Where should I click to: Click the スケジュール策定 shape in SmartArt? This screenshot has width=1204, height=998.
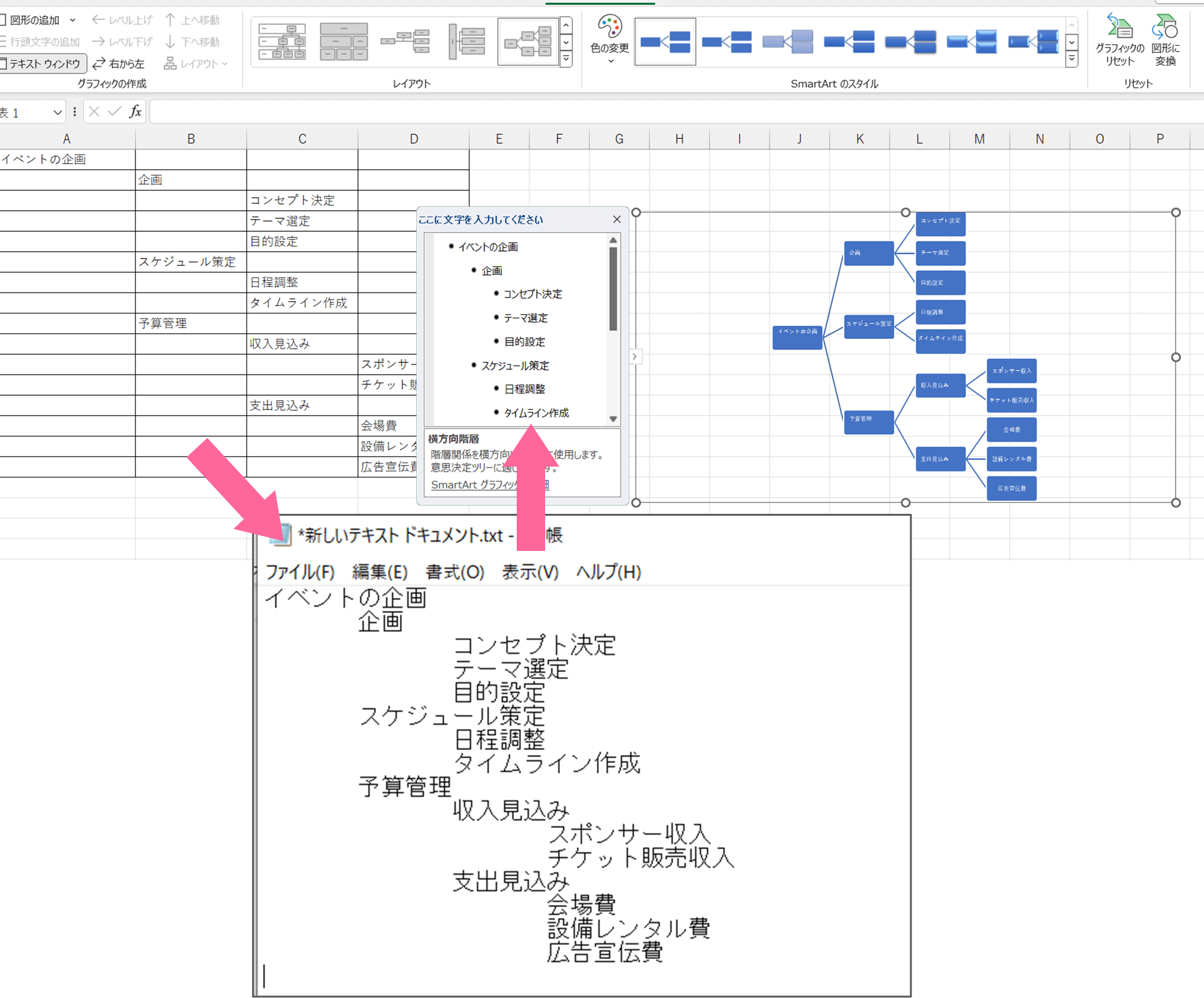[x=869, y=326]
